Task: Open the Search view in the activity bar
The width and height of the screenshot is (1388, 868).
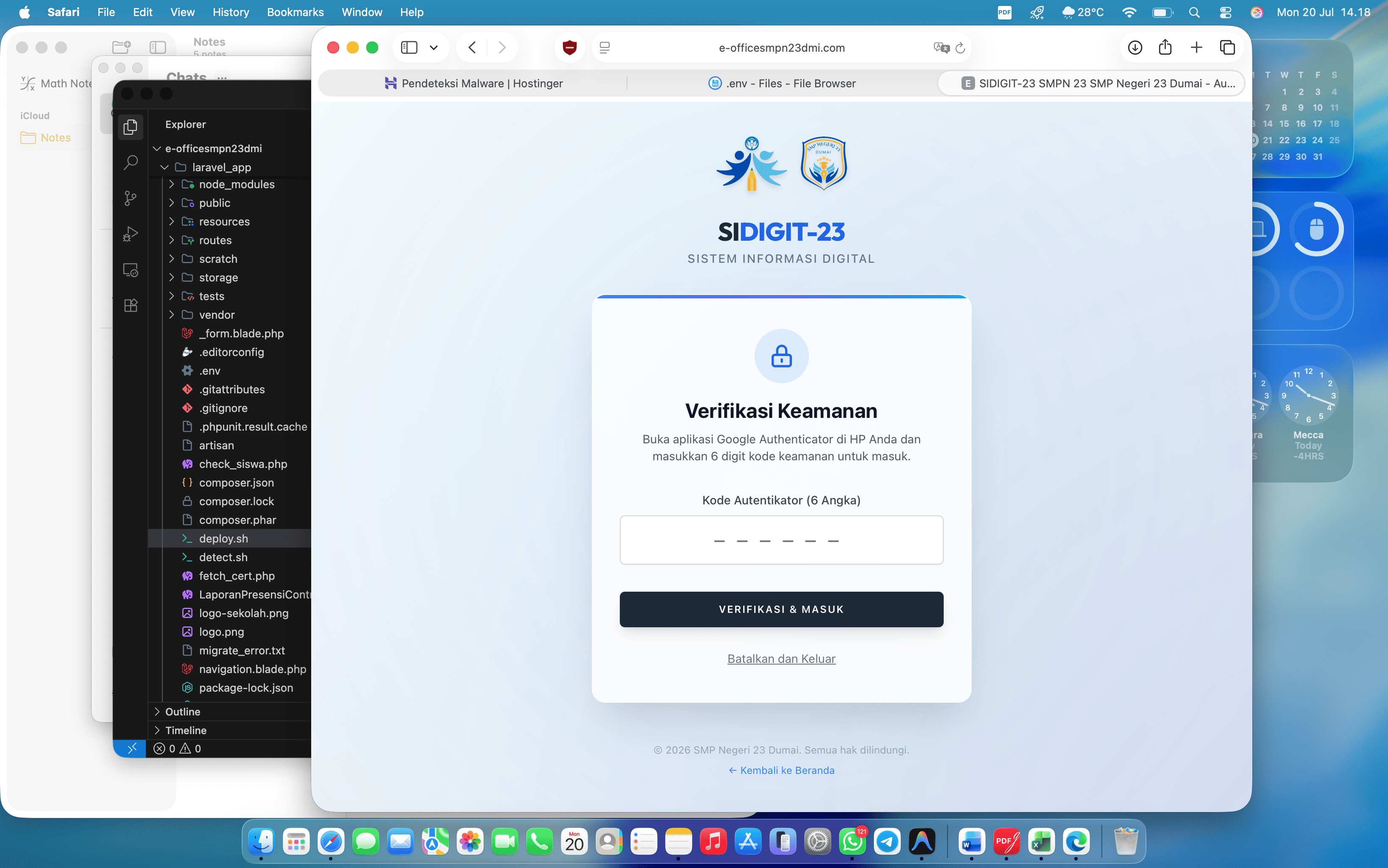Action: click(x=130, y=162)
